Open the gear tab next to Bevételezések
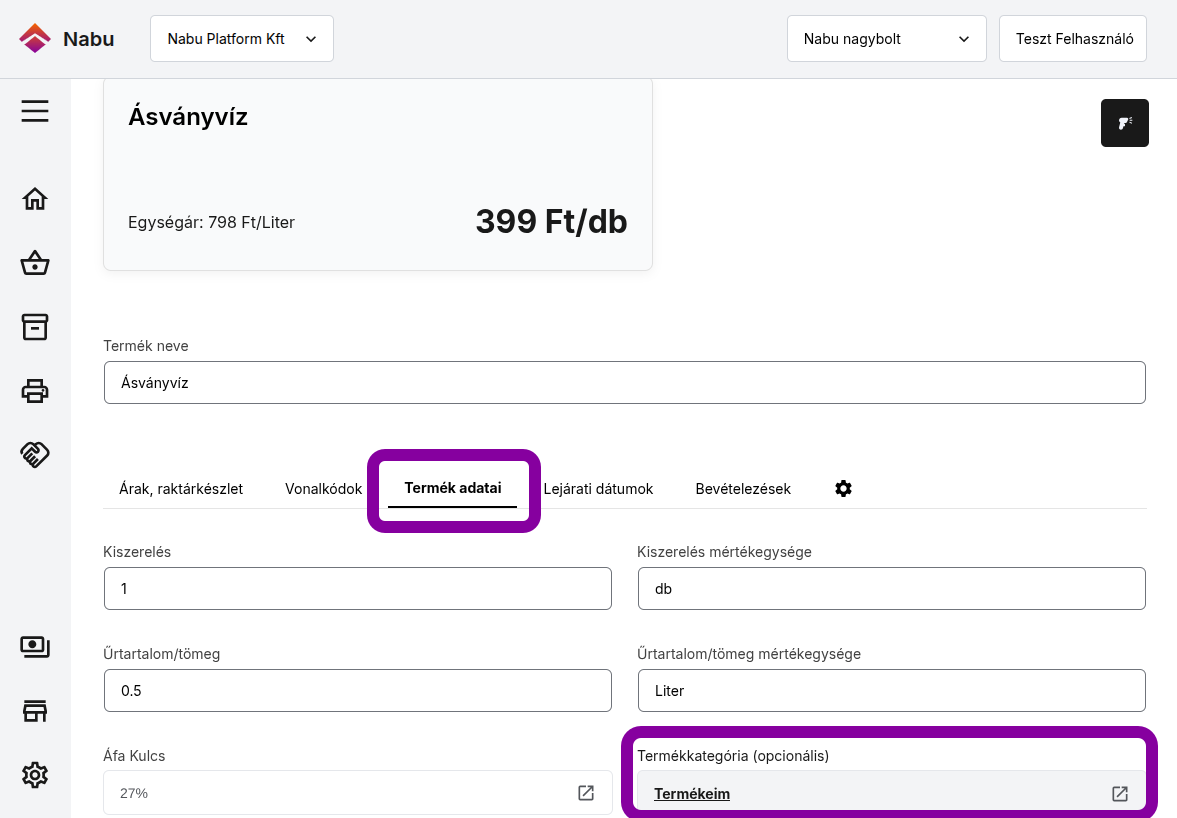 [843, 489]
